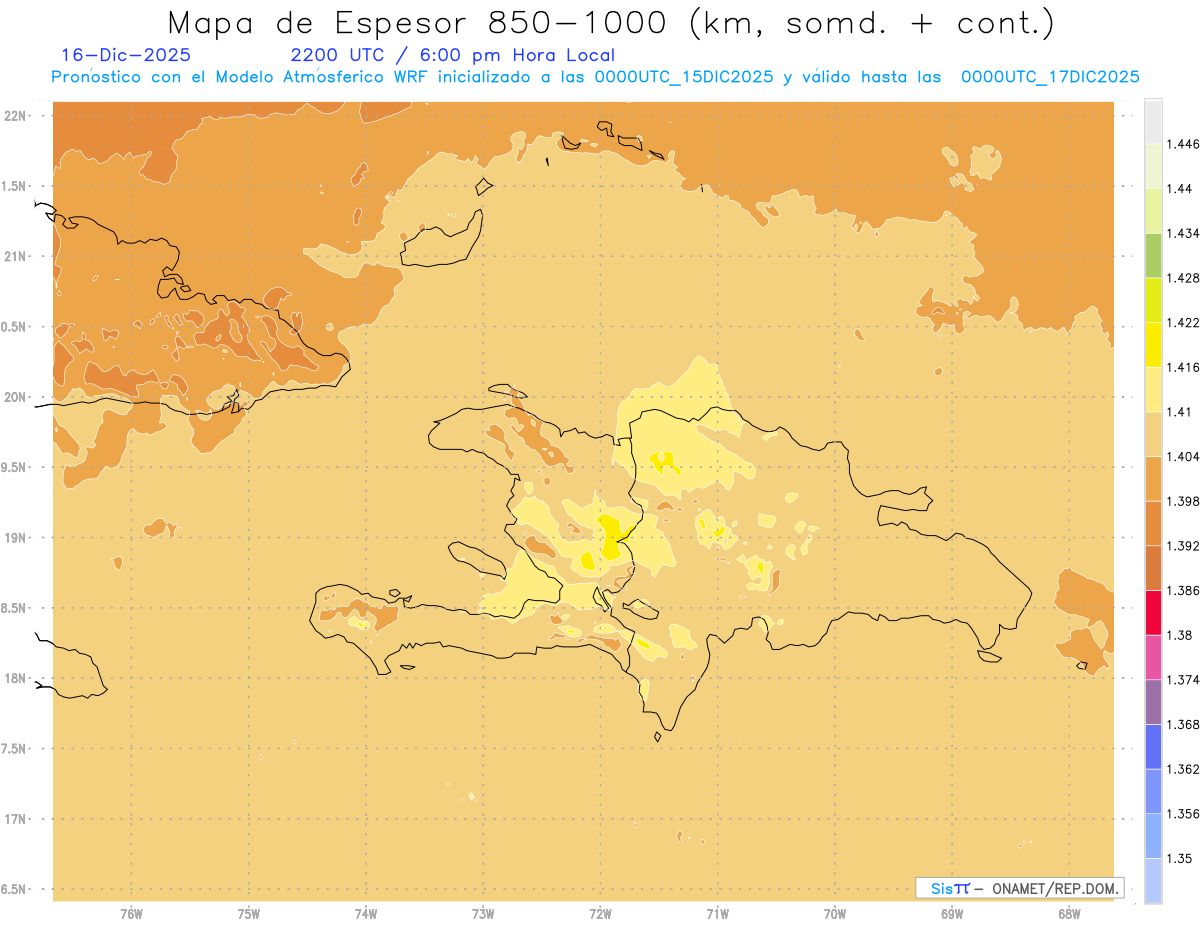Click the latitude label '17N'
Viewport: 1200px width, 927px height.
[x=16, y=819]
